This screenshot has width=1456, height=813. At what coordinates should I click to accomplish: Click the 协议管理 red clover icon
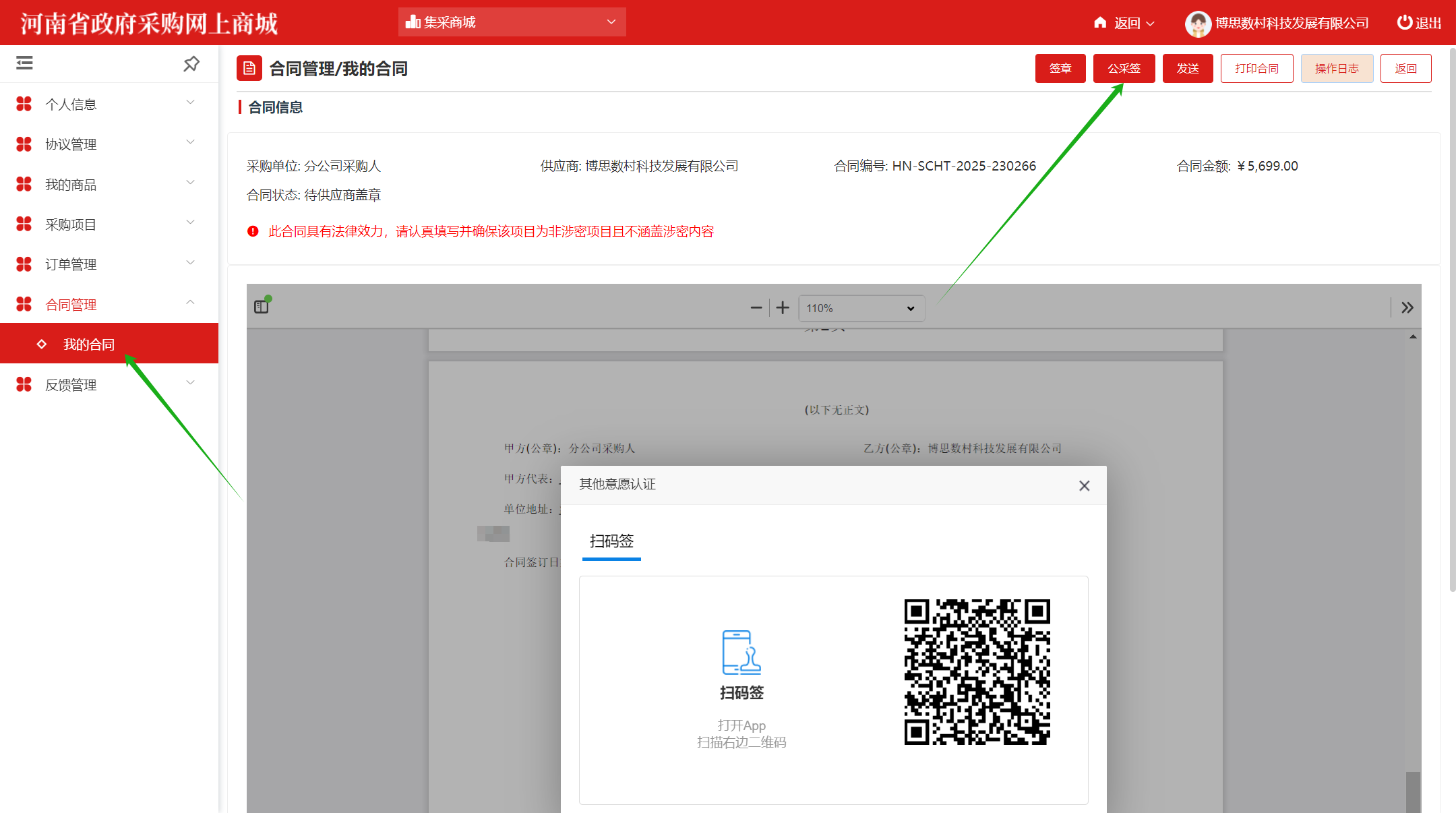pos(24,144)
